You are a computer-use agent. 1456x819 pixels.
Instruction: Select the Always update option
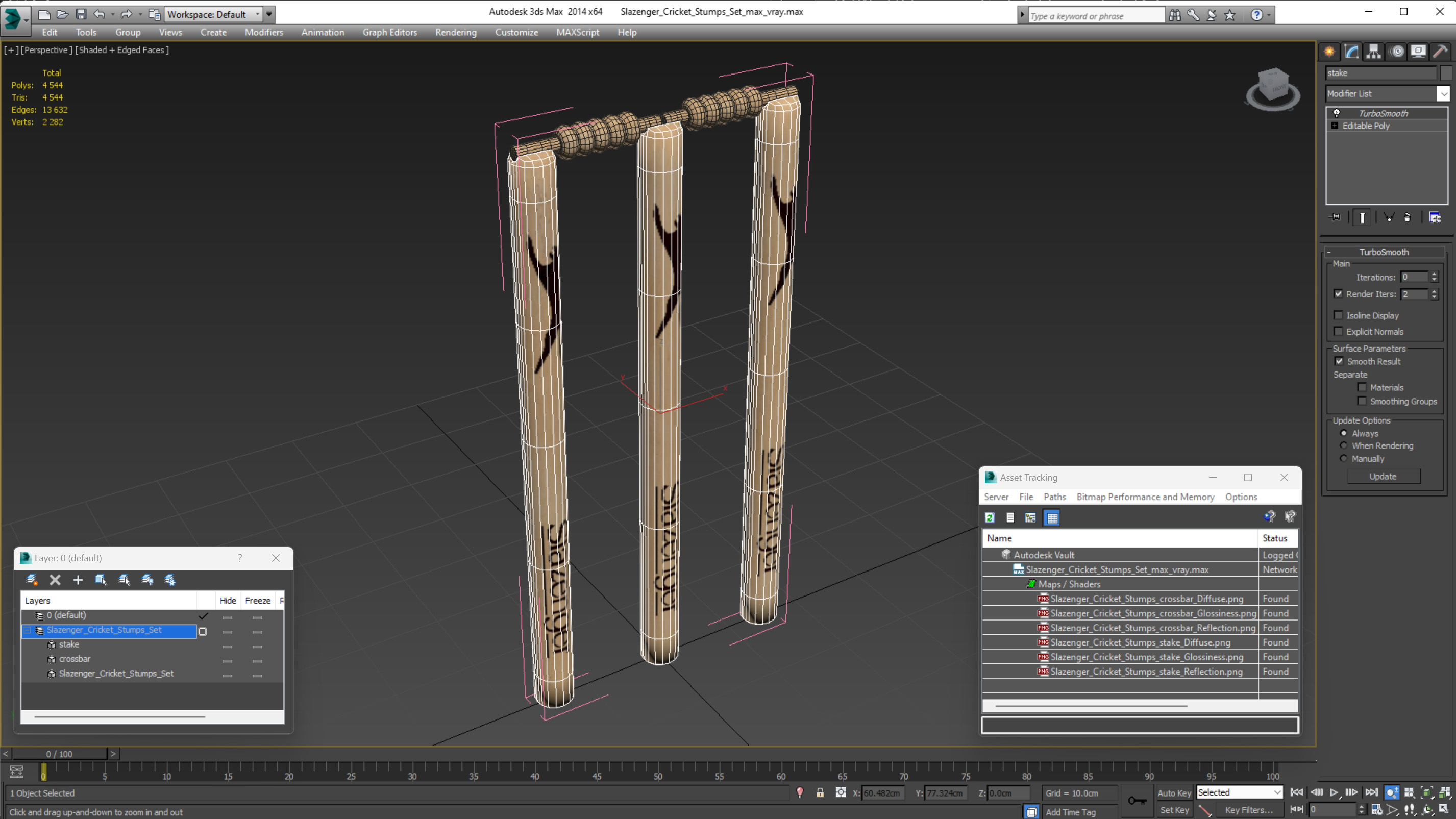pyautogui.click(x=1344, y=433)
